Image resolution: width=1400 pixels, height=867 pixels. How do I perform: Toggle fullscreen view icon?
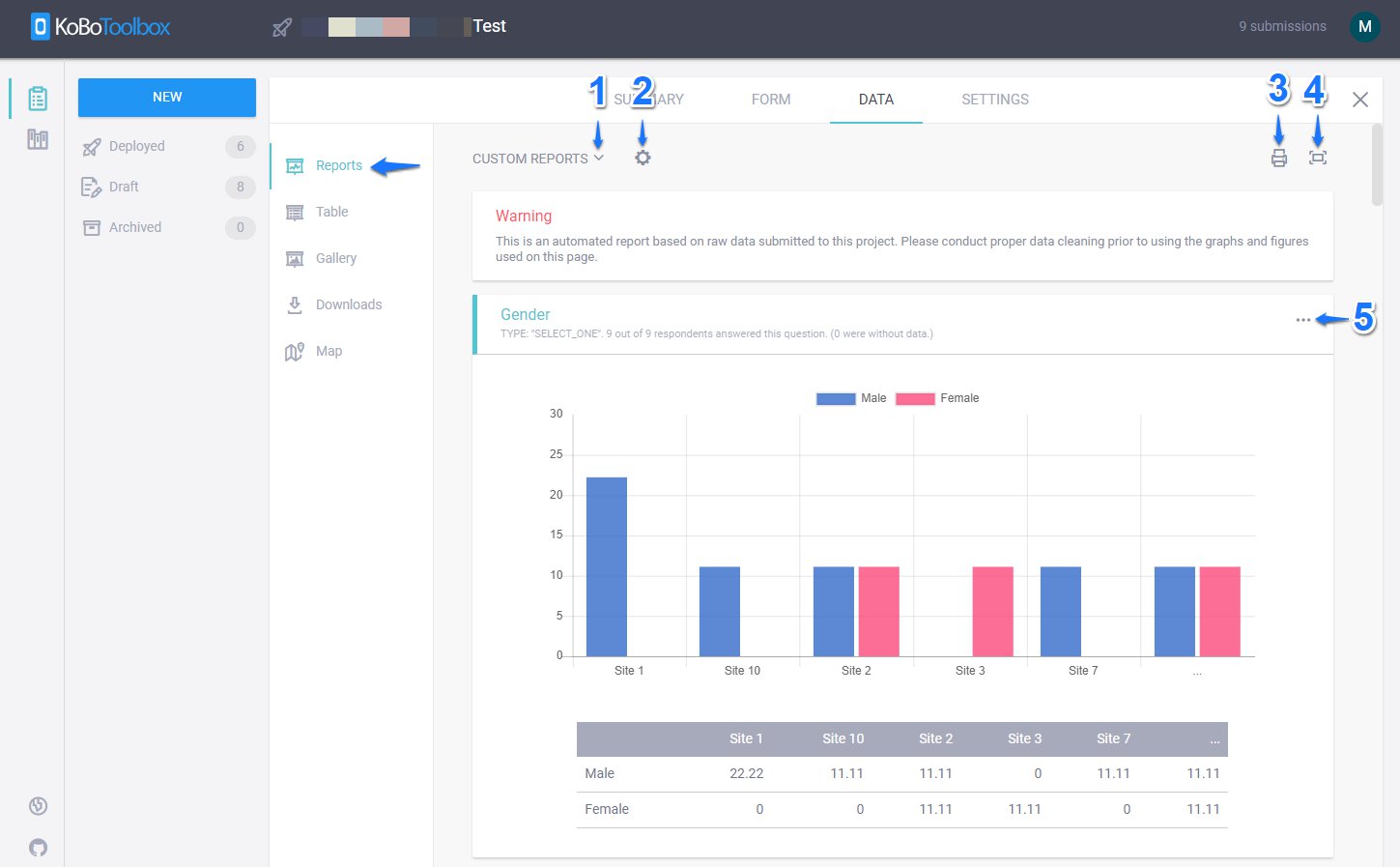1317,158
